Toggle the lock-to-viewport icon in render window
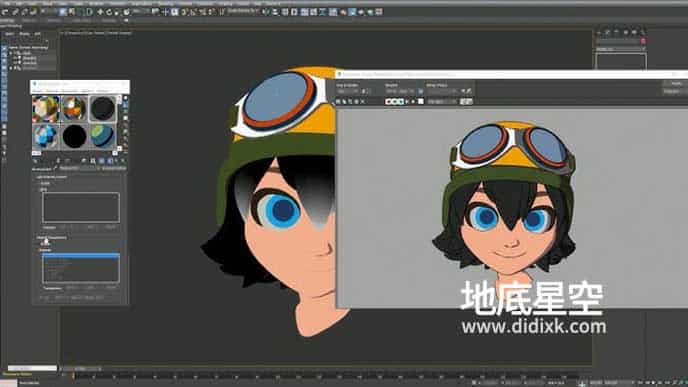Screen dimensions: 688x387 (420, 91)
